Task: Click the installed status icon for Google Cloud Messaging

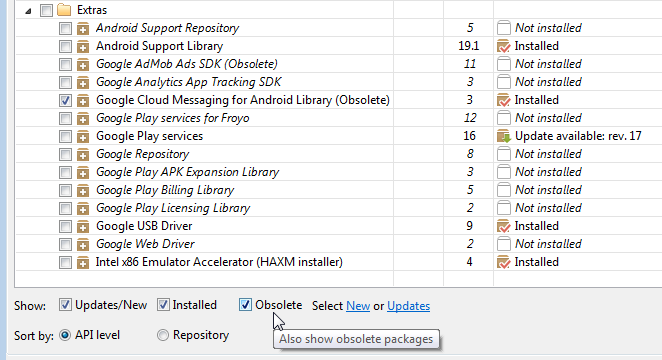Action: click(x=504, y=100)
